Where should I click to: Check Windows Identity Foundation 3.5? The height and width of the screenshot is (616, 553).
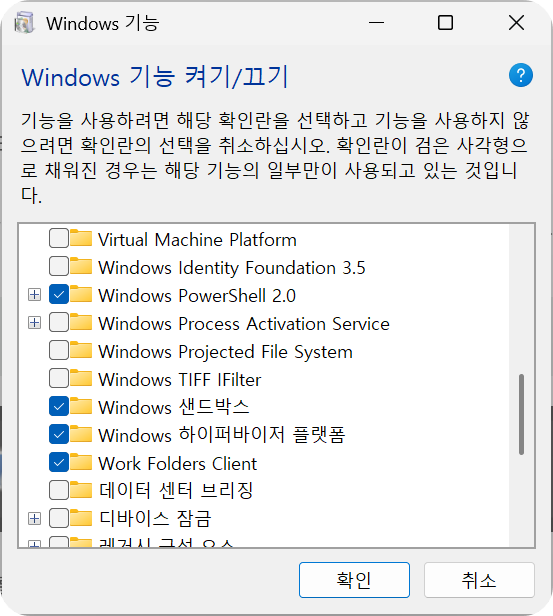pyautogui.click(x=59, y=266)
